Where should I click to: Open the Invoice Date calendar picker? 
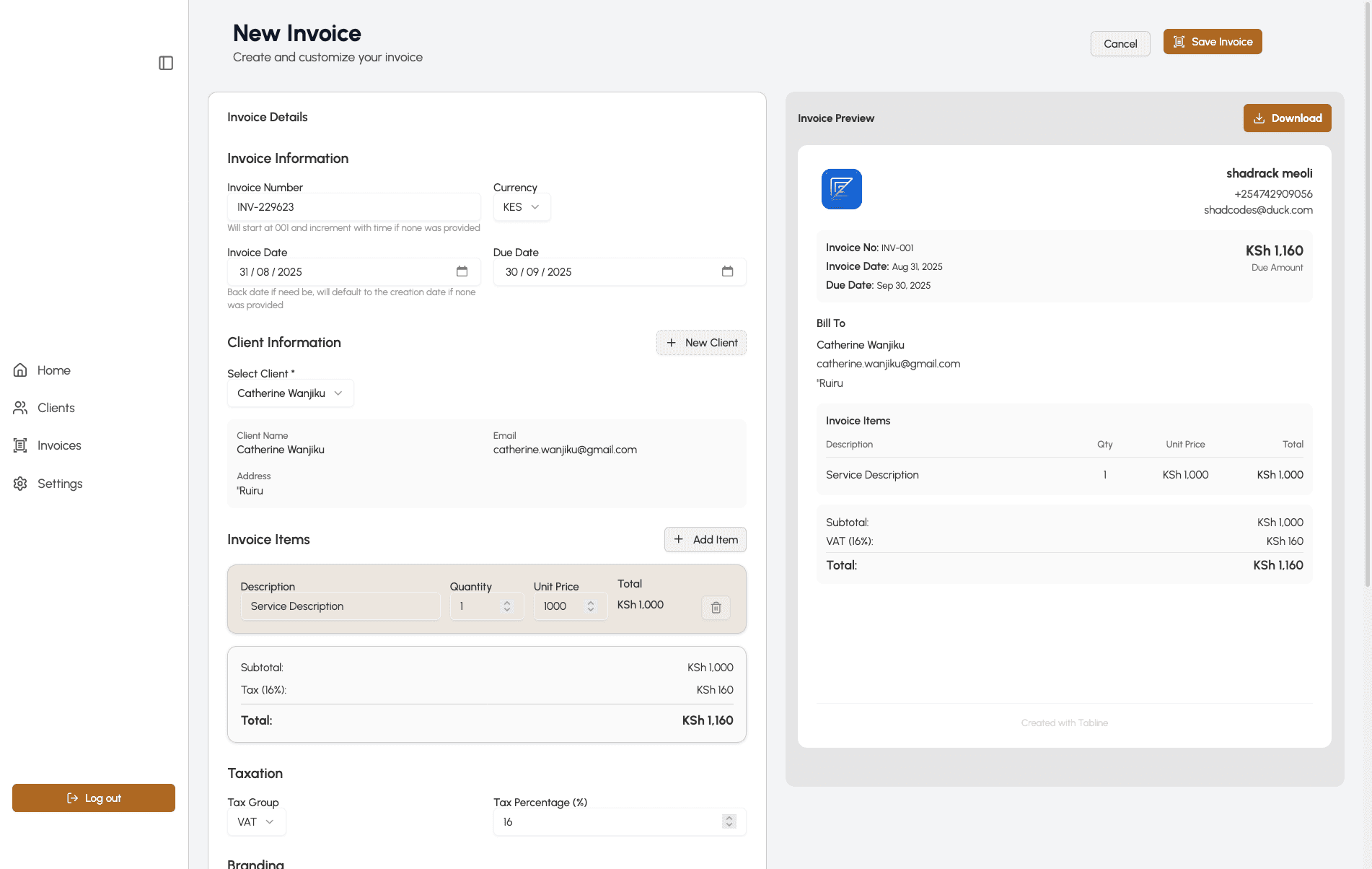[x=462, y=271]
